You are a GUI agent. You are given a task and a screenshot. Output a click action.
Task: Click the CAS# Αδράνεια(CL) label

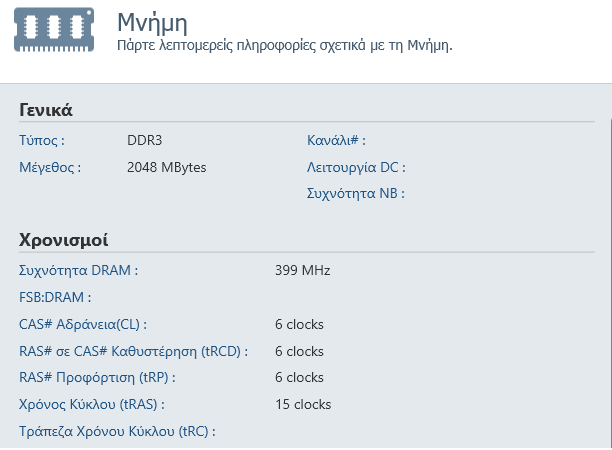pos(84,324)
